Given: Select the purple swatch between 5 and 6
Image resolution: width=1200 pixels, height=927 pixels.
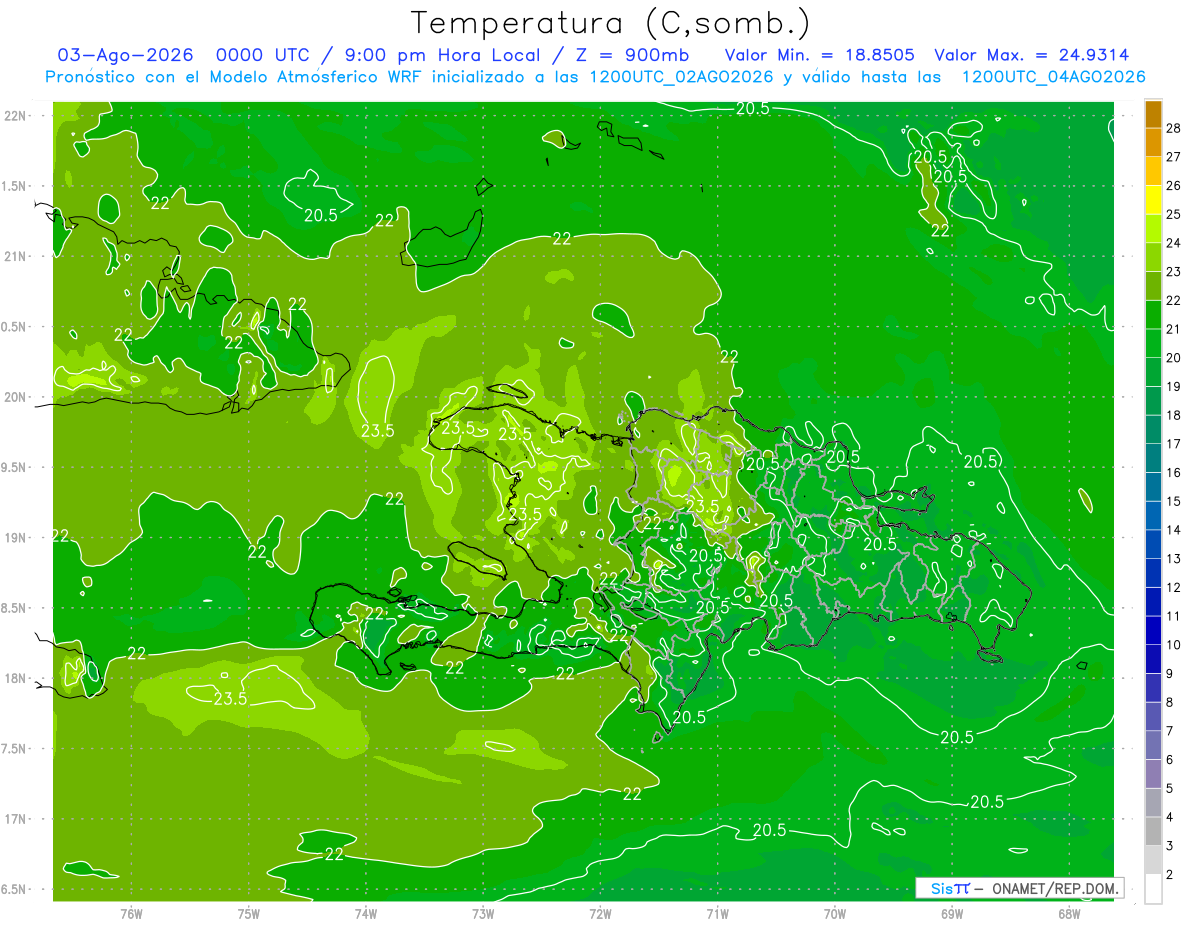Looking at the screenshot, I should pos(1153,774).
